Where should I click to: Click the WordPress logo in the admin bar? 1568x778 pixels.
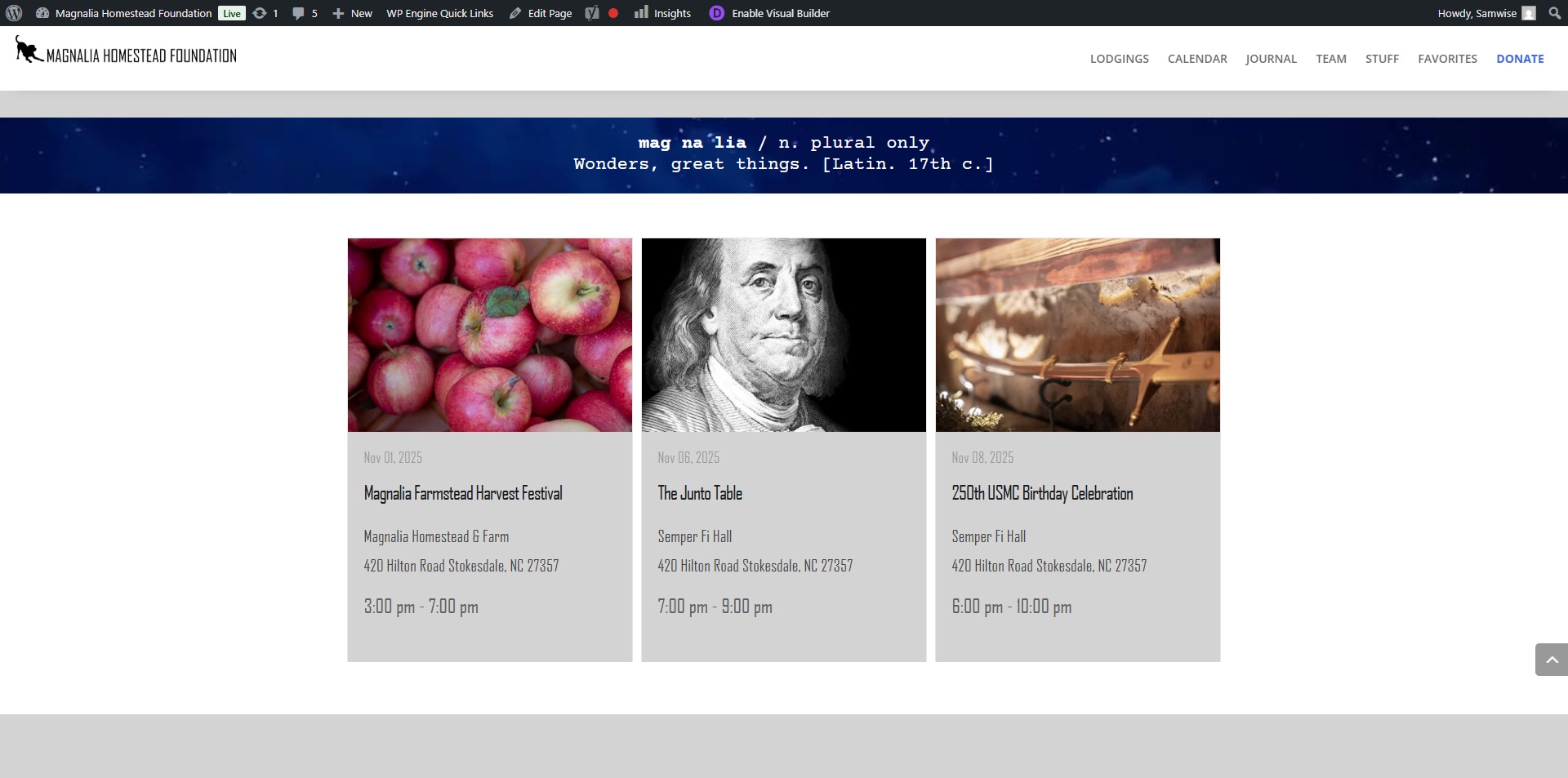(x=14, y=13)
